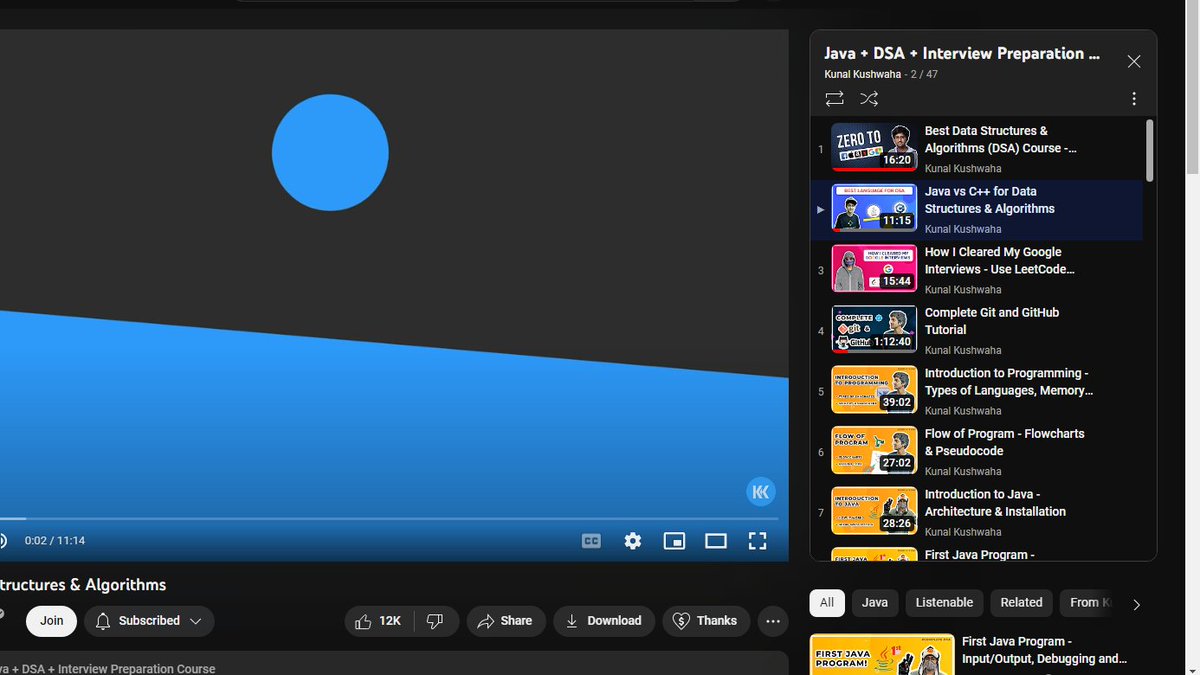
Task: Play Flow of Program - Flowcharts & Pseudocode
Action: tap(1004, 442)
